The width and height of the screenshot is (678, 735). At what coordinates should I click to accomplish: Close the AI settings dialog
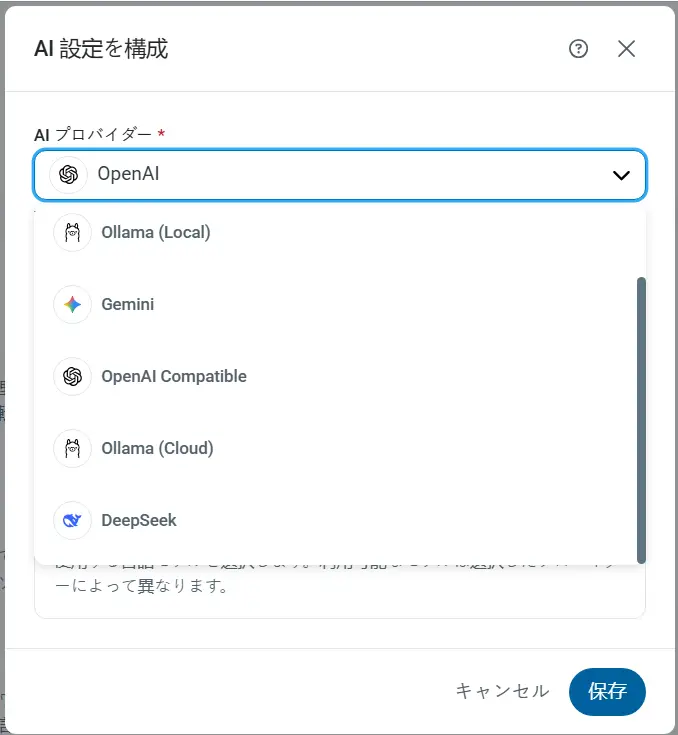click(x=626, y=49)
